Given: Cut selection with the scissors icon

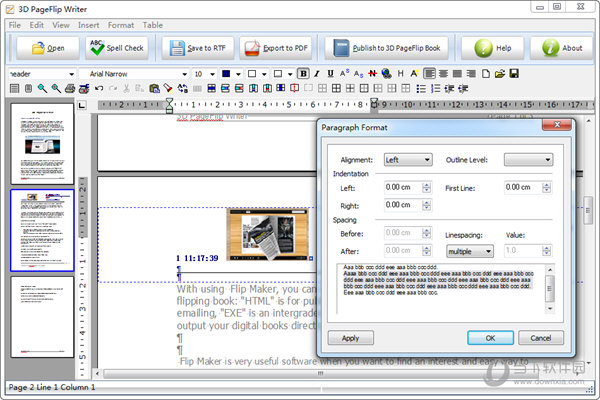Looking at the screenshot, I should (x=126, y=89).
